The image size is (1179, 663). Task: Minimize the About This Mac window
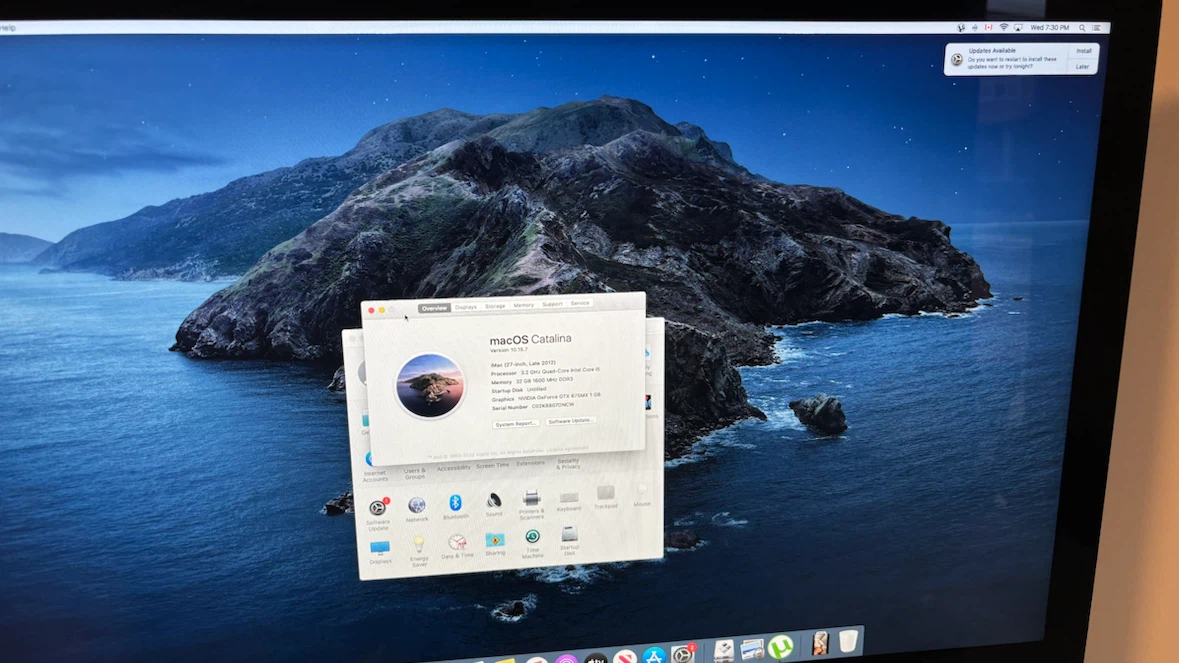tap(382, 310)
